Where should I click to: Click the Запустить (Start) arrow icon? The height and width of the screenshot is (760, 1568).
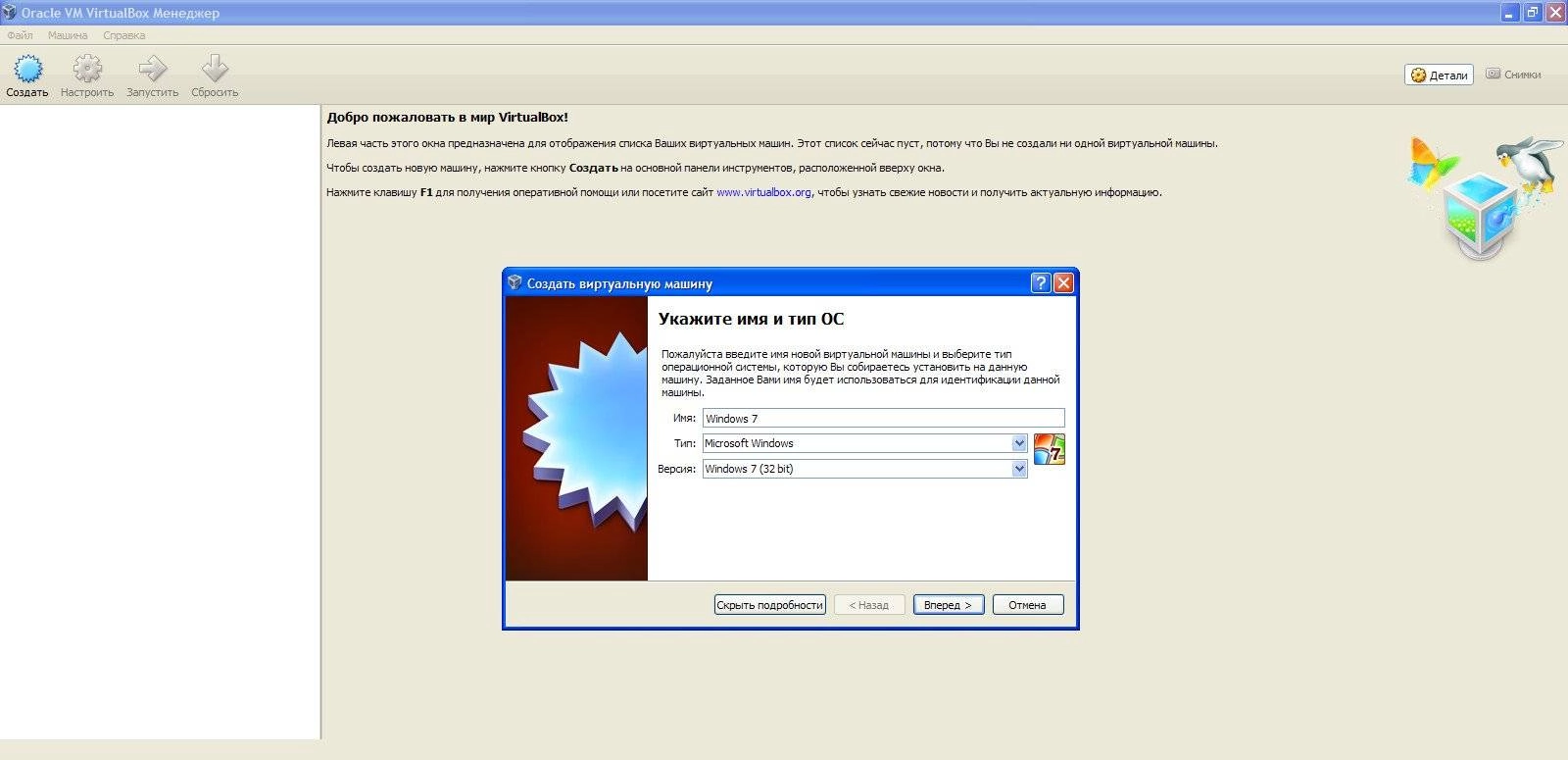(x=153, y=69)
